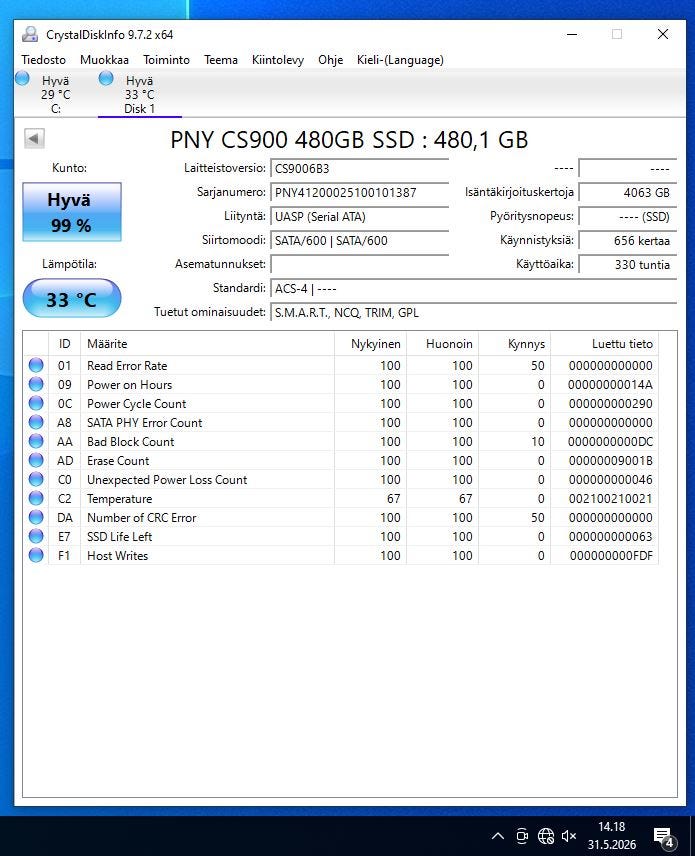Click the Luettu tieto column header
This screenshot has width=695, height=856.
(x=604, y=344)
